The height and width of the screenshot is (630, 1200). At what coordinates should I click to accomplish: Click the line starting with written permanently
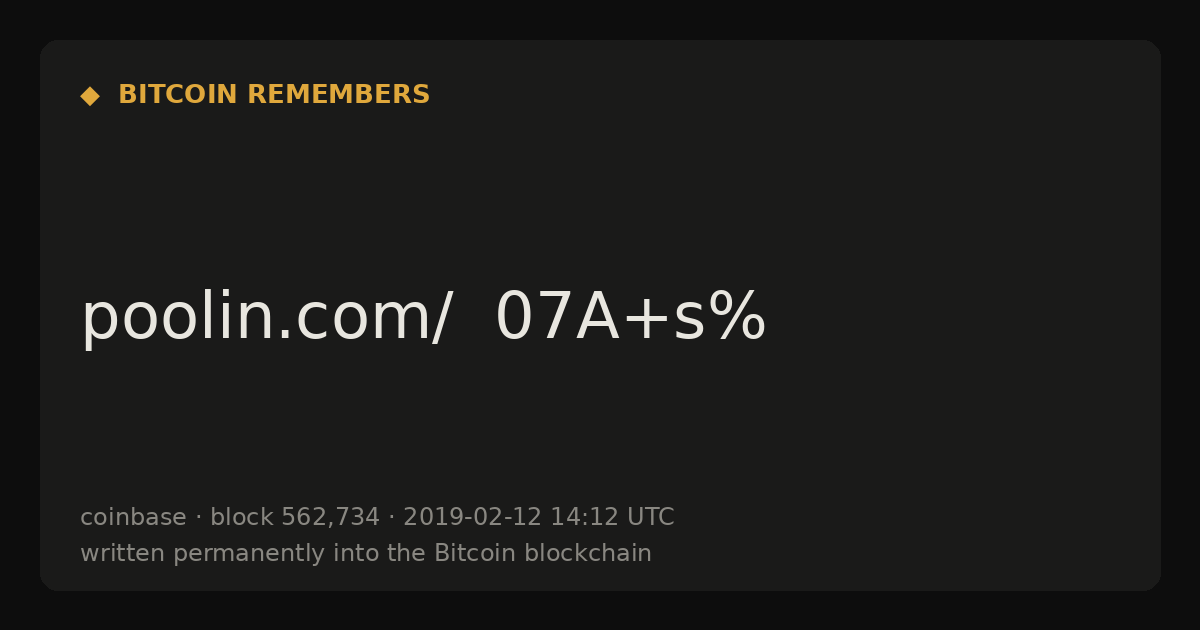(x=366, y=554)
